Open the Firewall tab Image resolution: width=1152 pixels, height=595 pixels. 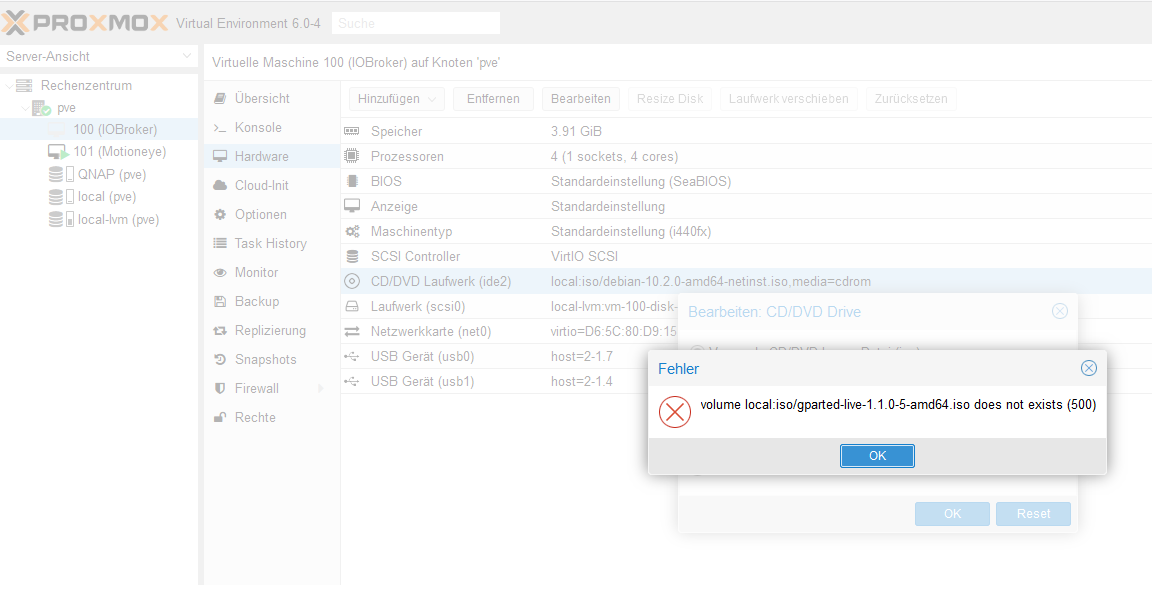click(272, 389)
